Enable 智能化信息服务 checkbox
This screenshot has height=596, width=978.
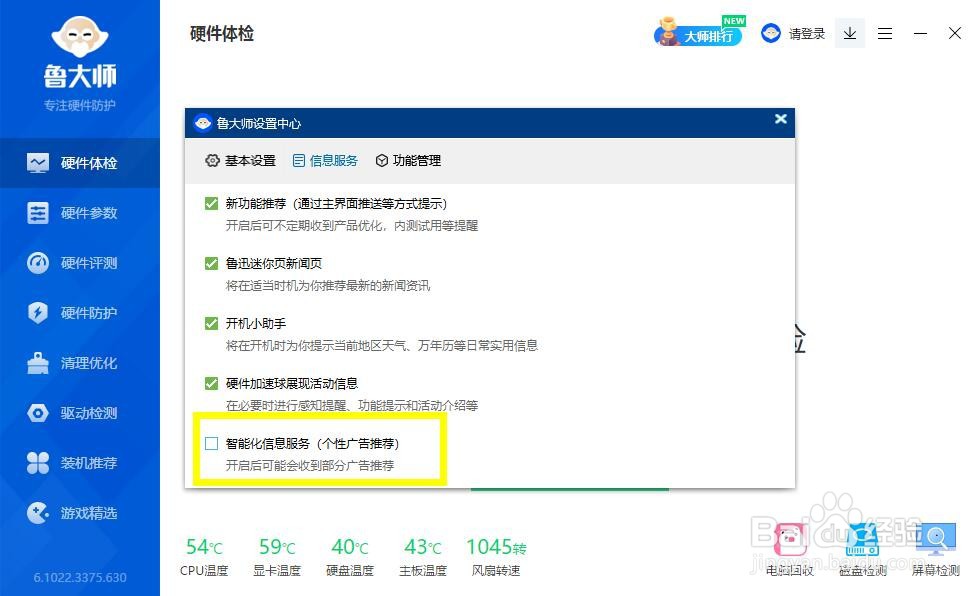[x=211, y=443]
